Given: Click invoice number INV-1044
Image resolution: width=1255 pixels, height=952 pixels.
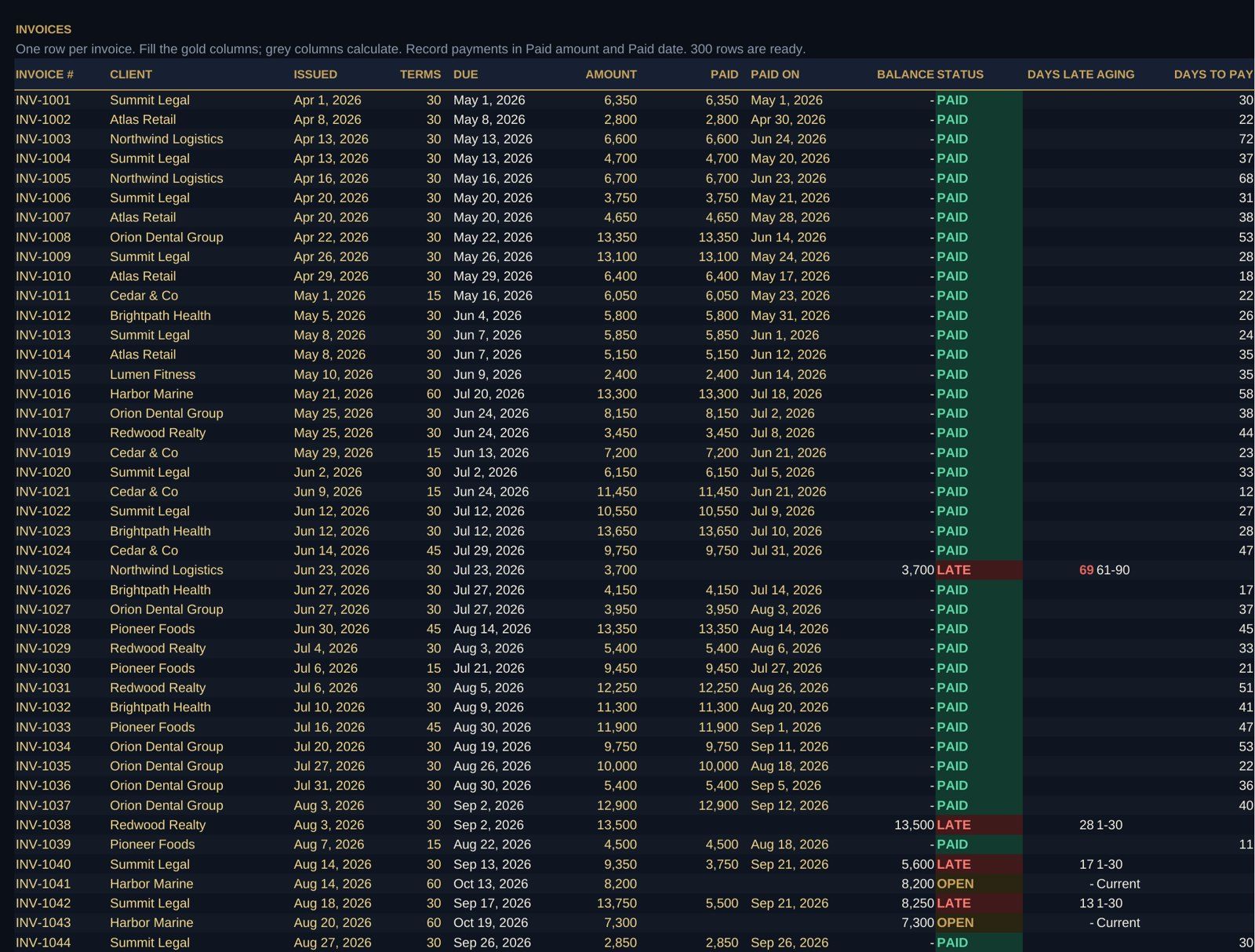Looking at the screenshot, I should click(x=43, y=943).
